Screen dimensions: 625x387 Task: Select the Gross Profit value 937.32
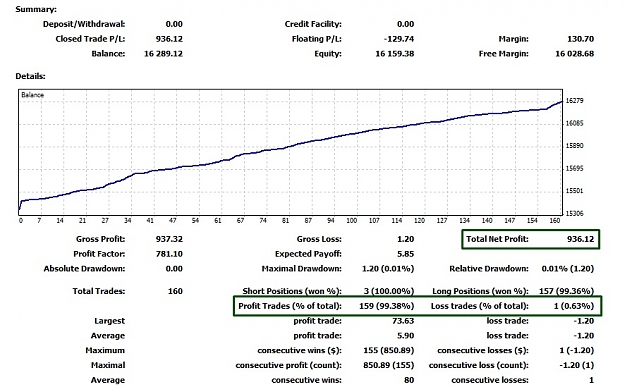coord(169,239)
